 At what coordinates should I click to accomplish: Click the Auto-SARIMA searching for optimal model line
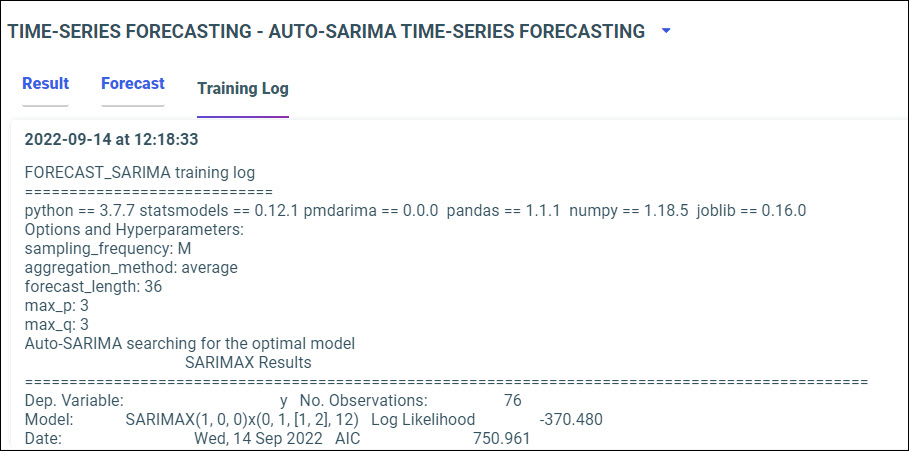[190, 343]
